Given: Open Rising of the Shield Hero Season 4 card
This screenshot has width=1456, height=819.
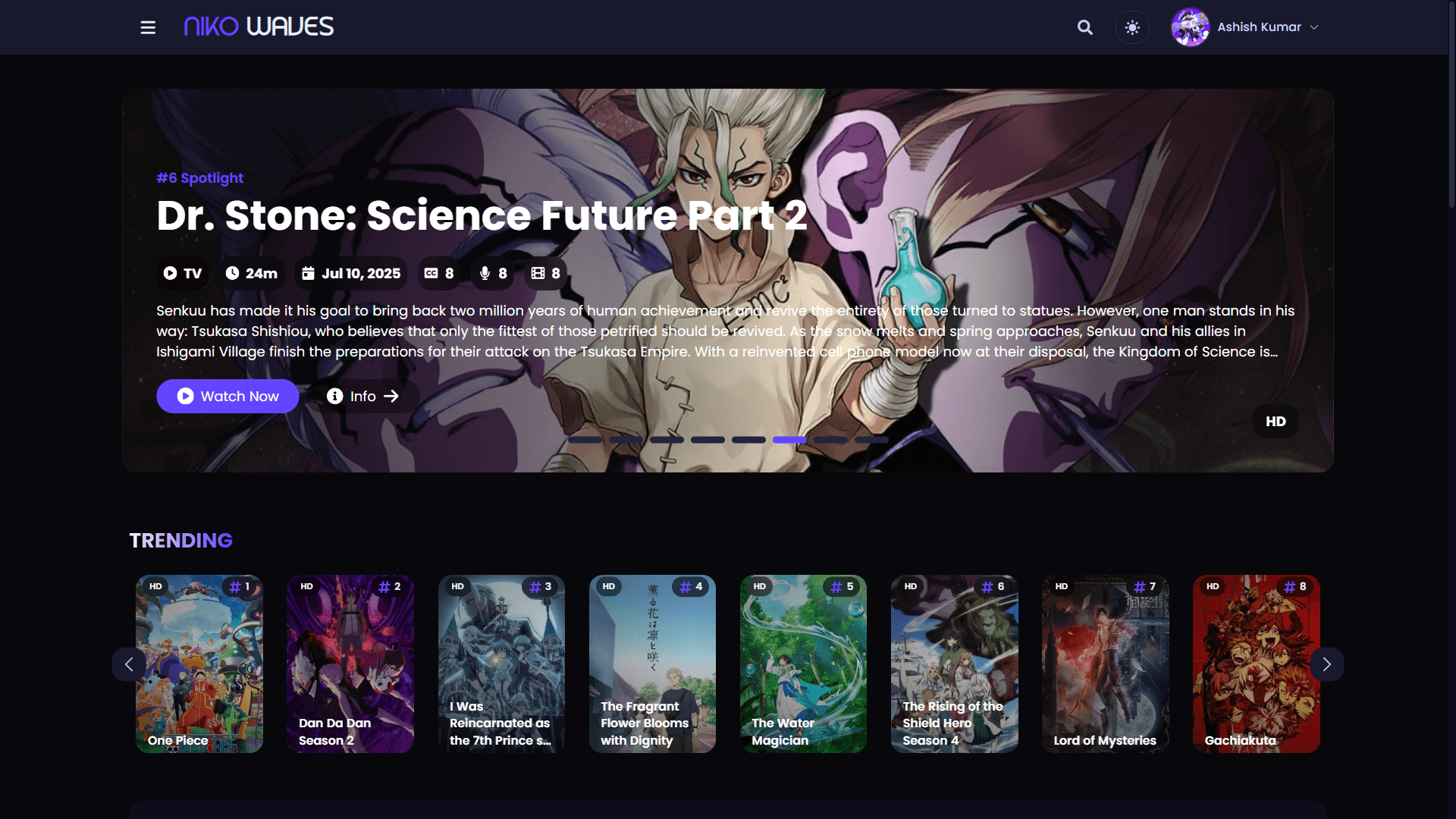Looking at the screenshot, I should click(x=954, y=664).
